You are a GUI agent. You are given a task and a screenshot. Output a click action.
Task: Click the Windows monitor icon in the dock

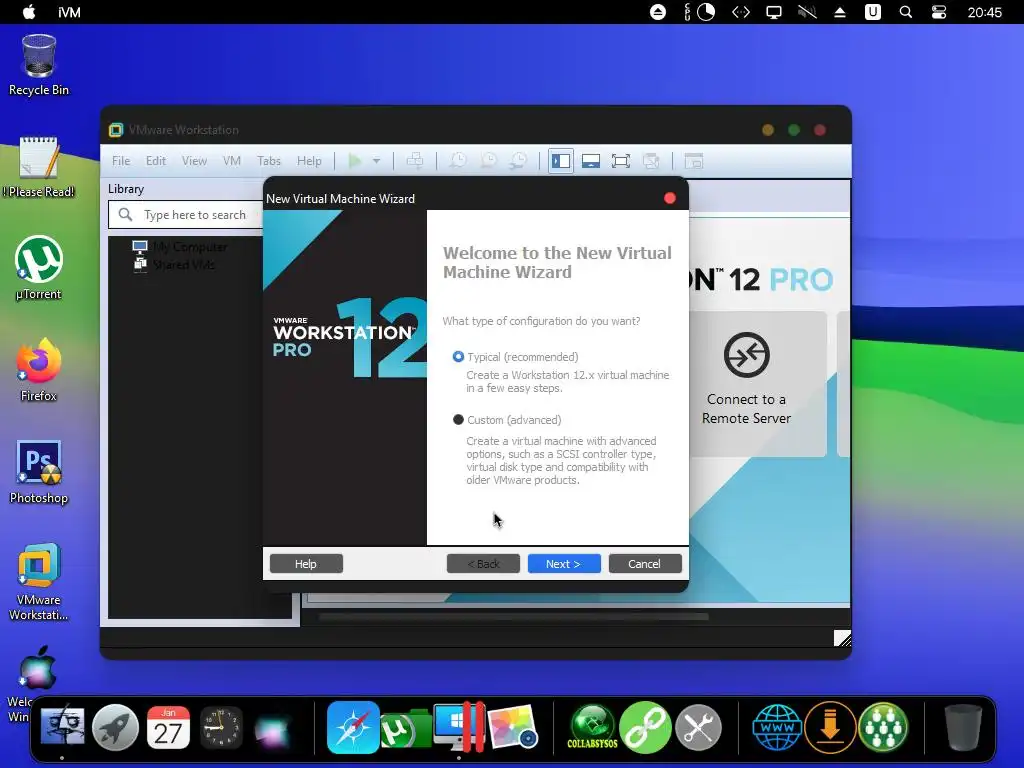pyautogui.click(x=459, y=726)
